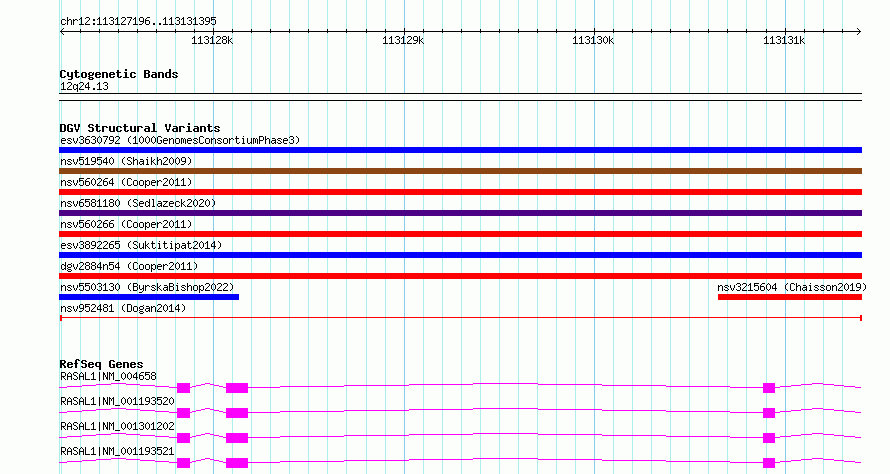Select the red dgv2884n54 variant bar
The width and height of the screenshot is (890, 474).
coord(460,276)
